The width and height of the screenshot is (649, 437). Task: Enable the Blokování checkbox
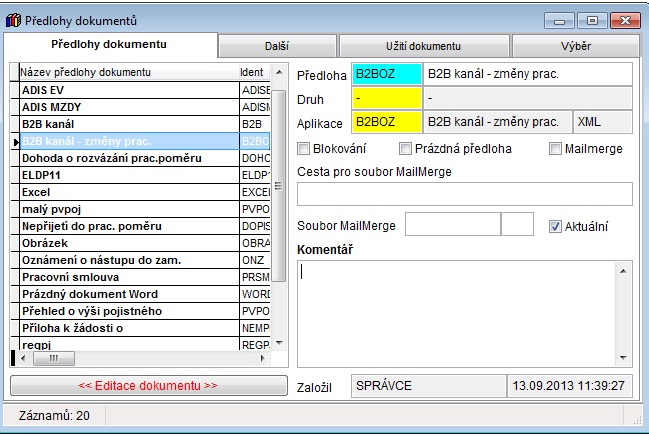304,149
